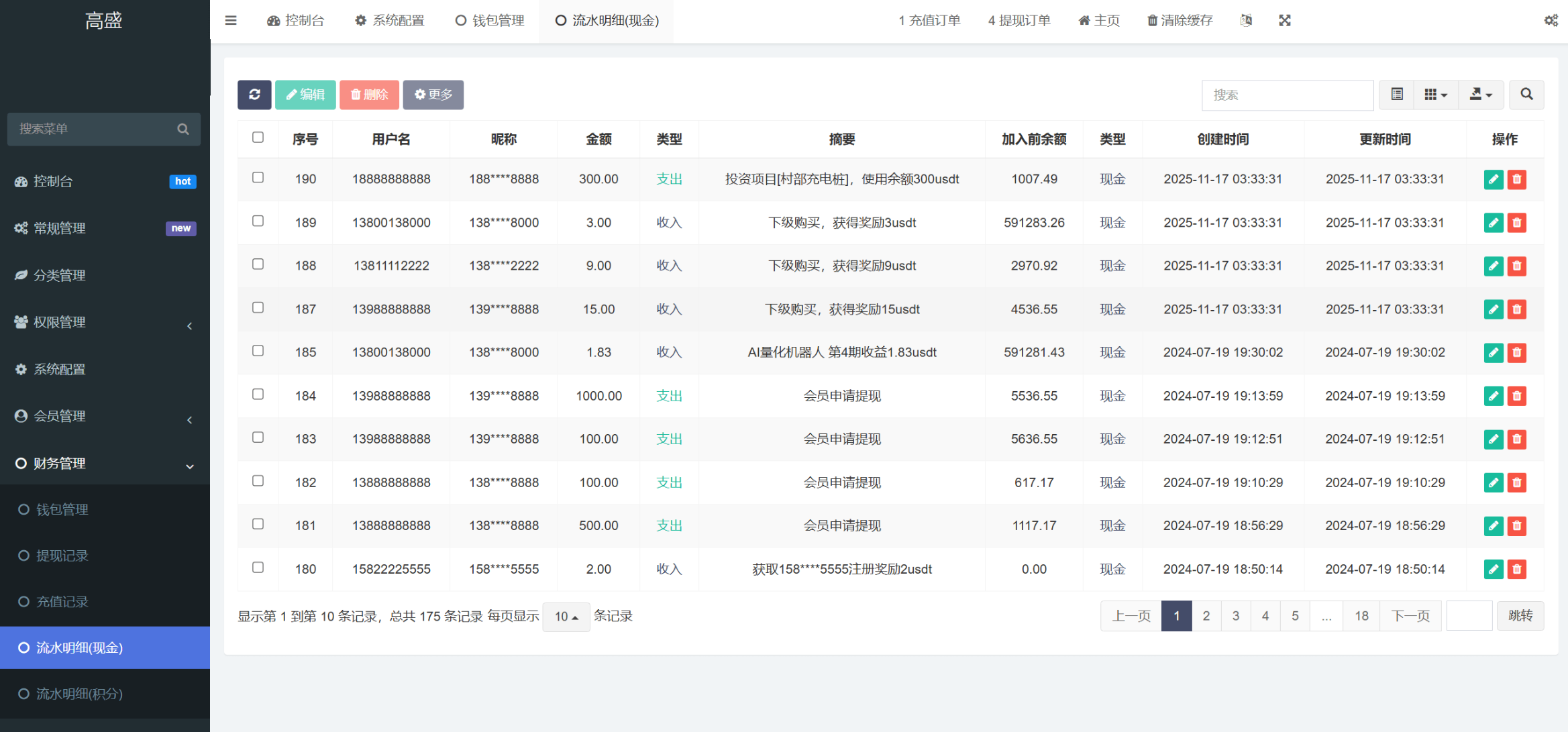Click the 更多 button above the table

coord(433,95)
